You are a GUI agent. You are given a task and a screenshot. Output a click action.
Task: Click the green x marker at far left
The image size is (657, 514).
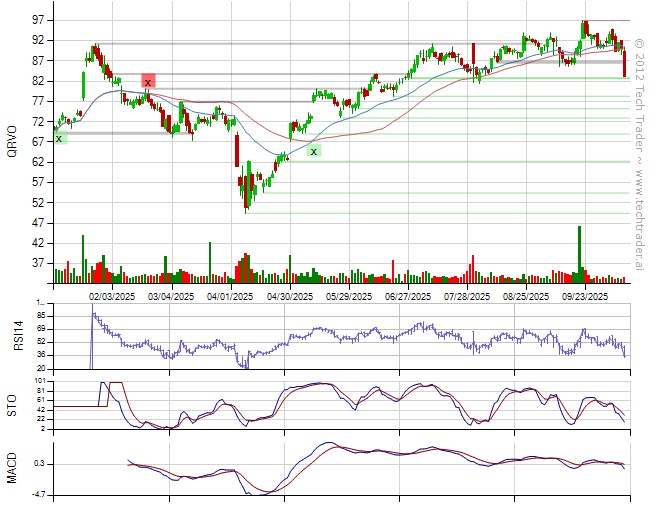tap(59, 138)
